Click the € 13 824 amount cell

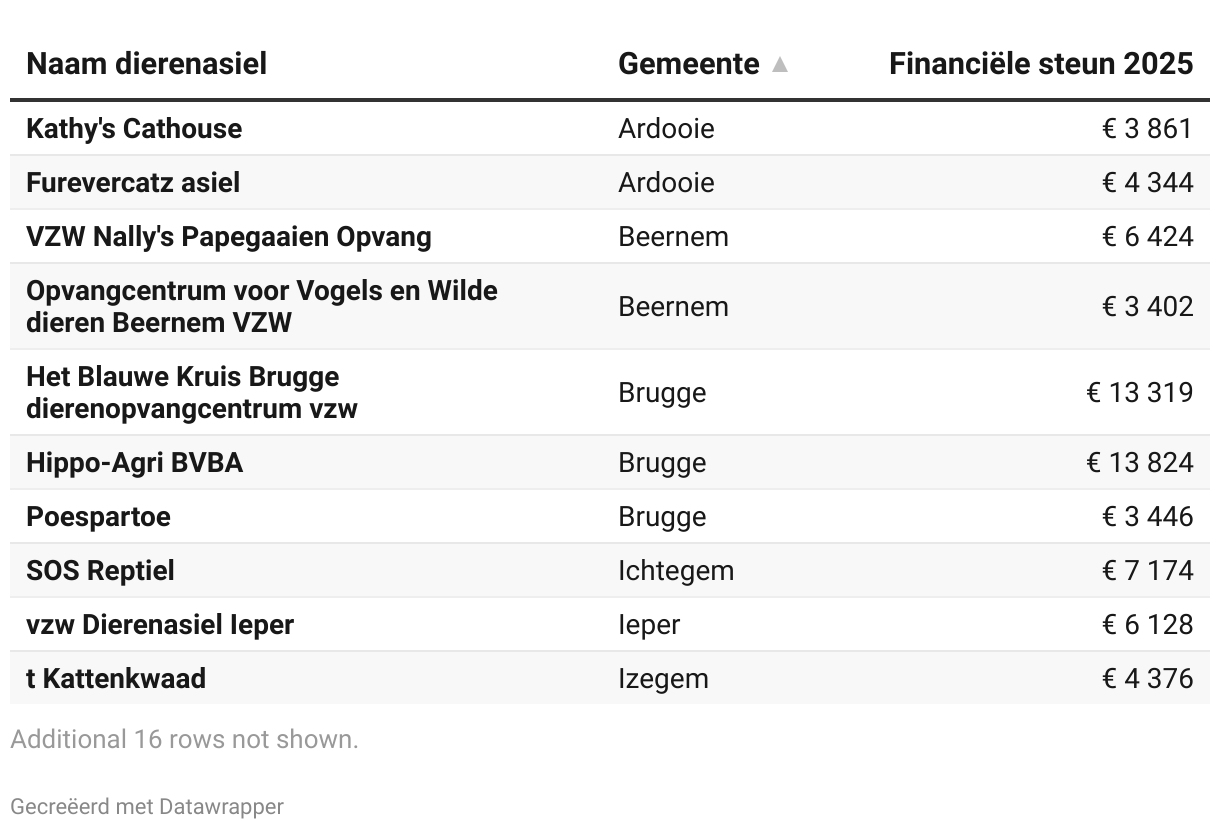[x=1139, y=462]
